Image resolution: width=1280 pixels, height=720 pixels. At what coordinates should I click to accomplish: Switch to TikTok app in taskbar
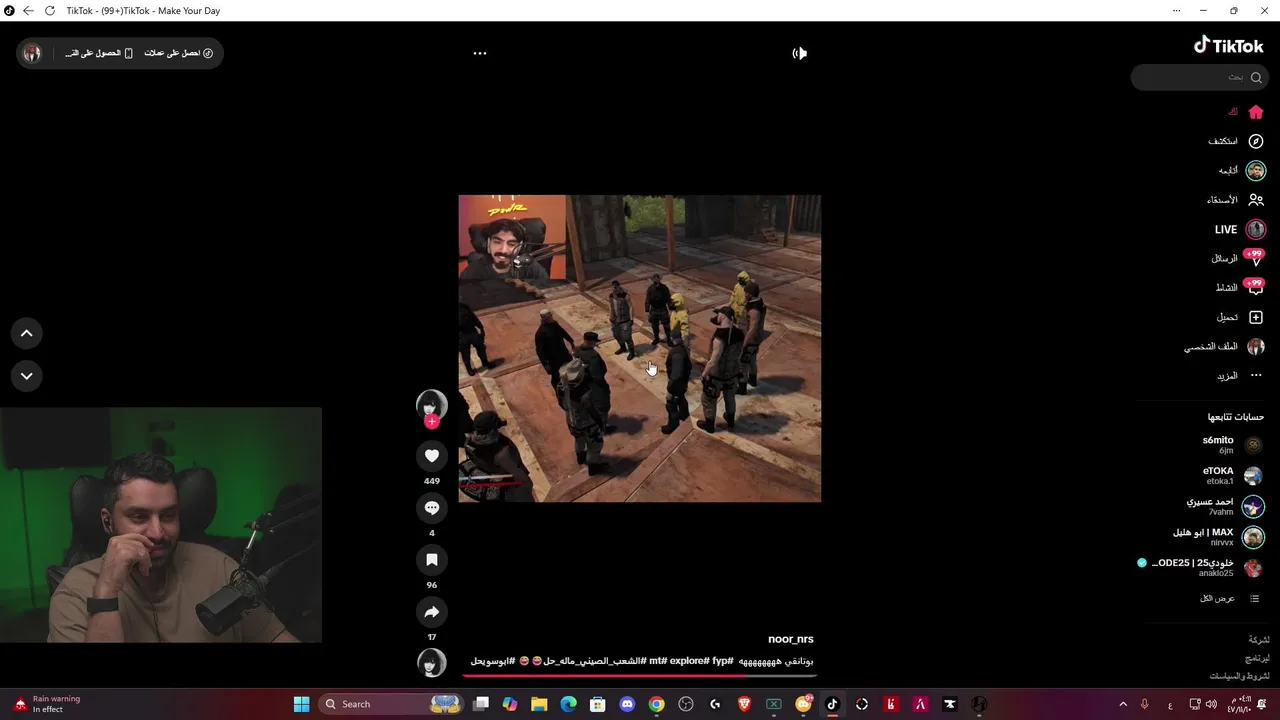tap(832, 704)
